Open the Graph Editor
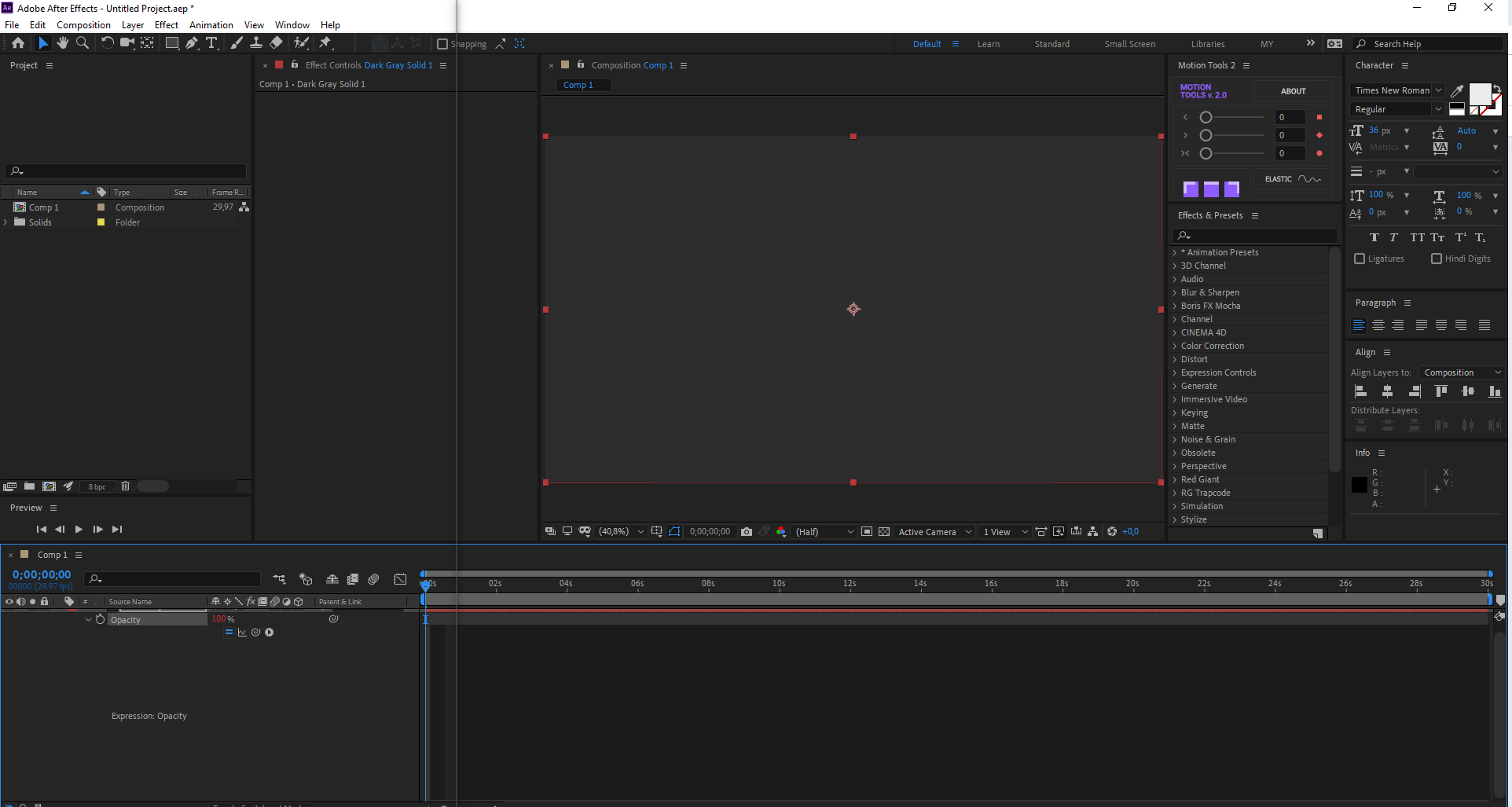 pos(400,579)
